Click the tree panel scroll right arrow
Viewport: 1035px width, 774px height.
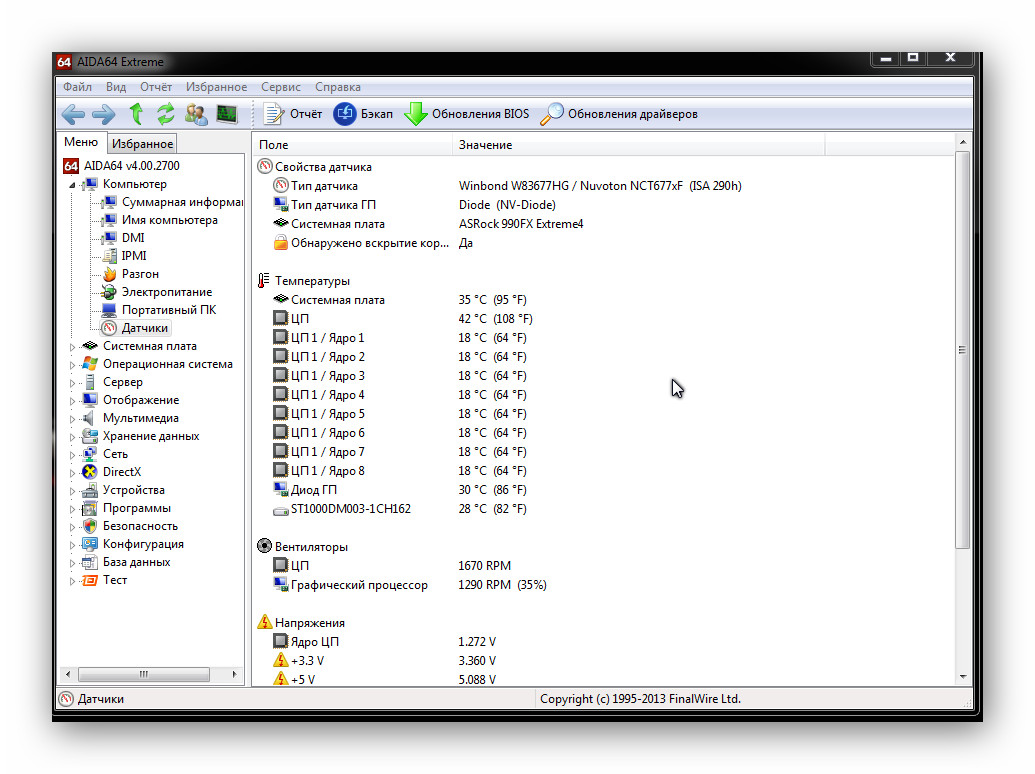[234, 674]
